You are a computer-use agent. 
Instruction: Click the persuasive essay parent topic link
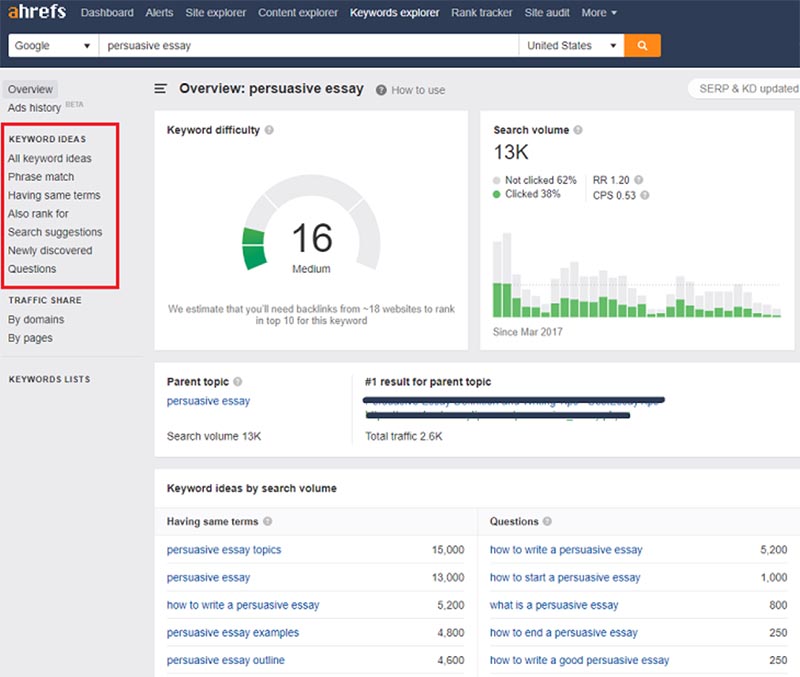[x=208, y=401]
